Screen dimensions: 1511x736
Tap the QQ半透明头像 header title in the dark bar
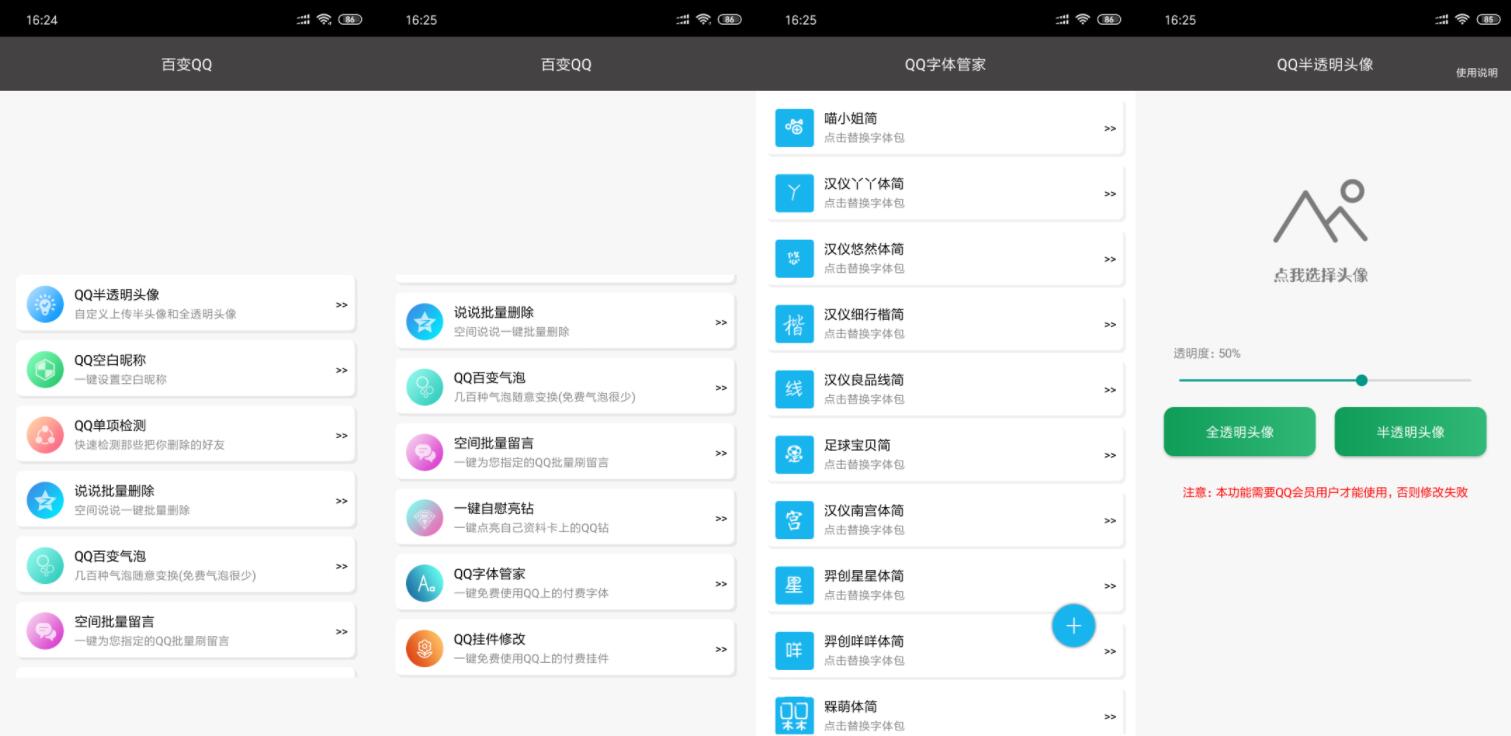pyautogui.click(x=1324, y=64)
